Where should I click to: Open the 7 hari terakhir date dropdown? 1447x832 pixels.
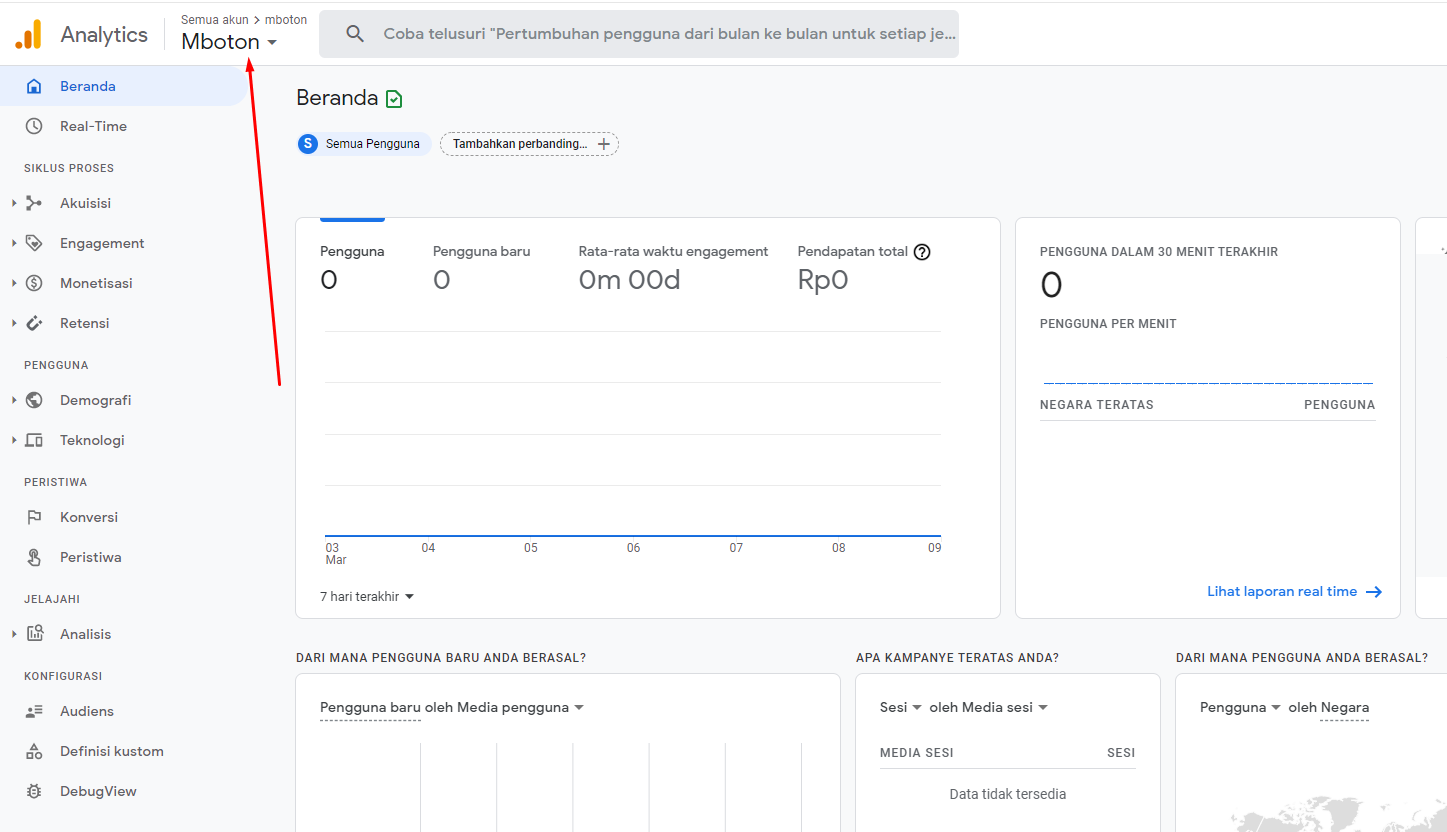pos(367,597)
